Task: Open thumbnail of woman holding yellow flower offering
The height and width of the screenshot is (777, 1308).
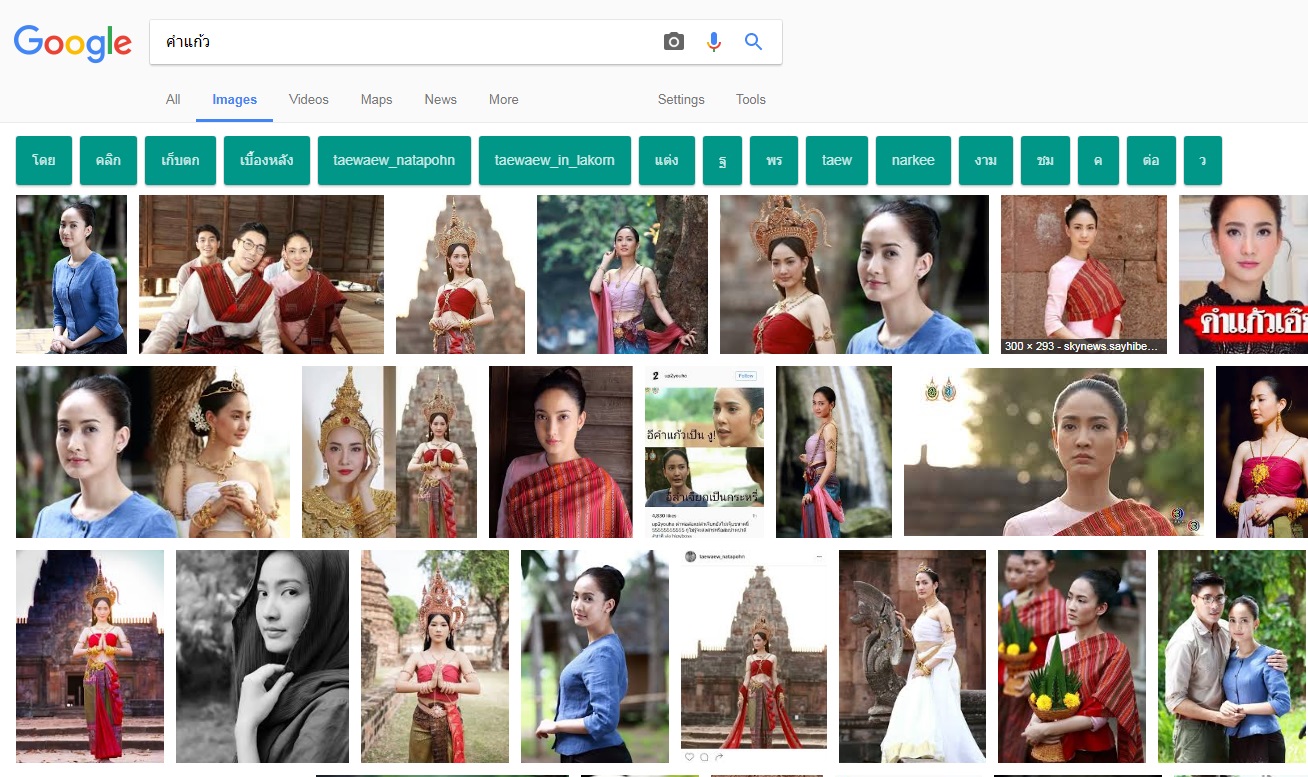Action: tap(1072, 656)
